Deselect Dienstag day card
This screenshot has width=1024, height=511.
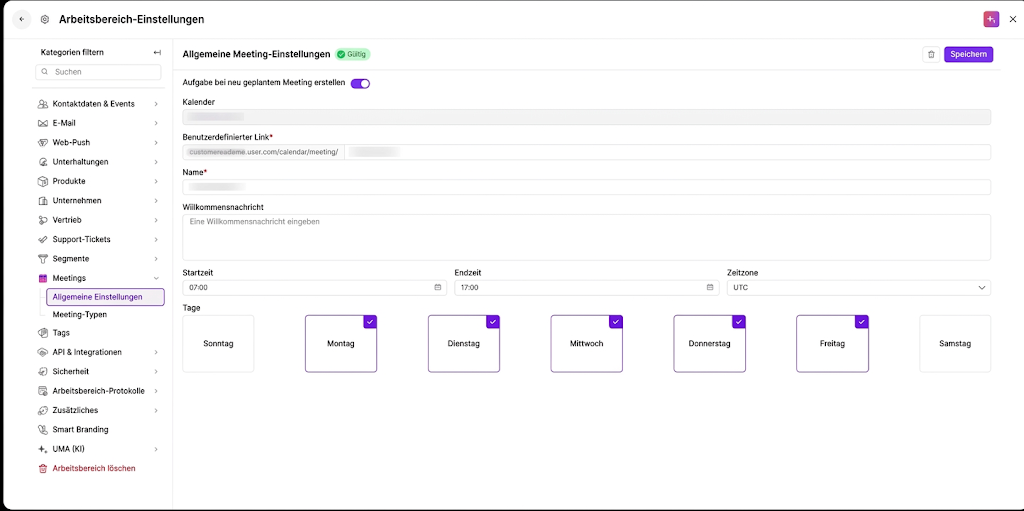click(464, 344)
